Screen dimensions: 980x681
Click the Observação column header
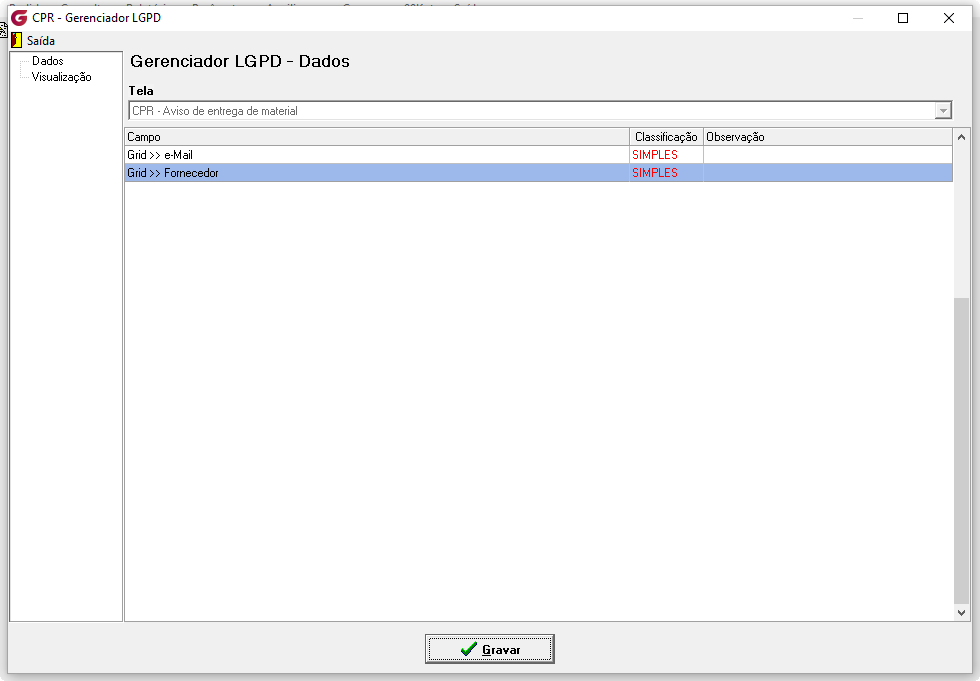(x=828, y=137)
